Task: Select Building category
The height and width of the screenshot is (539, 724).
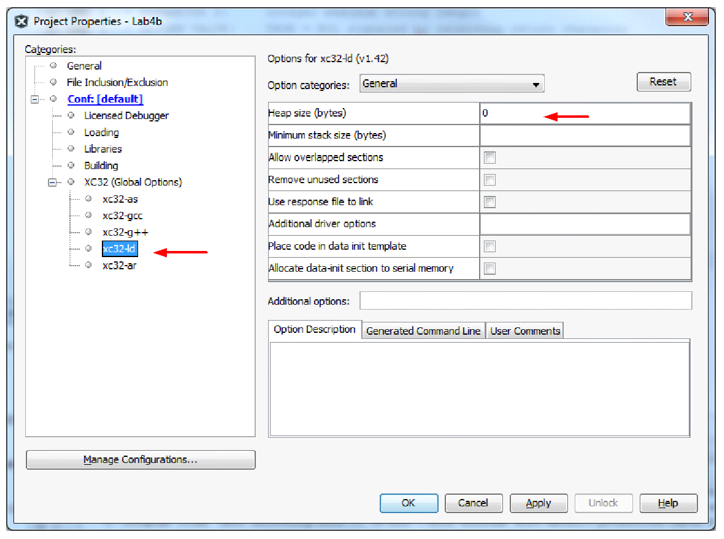Action: 101,165
